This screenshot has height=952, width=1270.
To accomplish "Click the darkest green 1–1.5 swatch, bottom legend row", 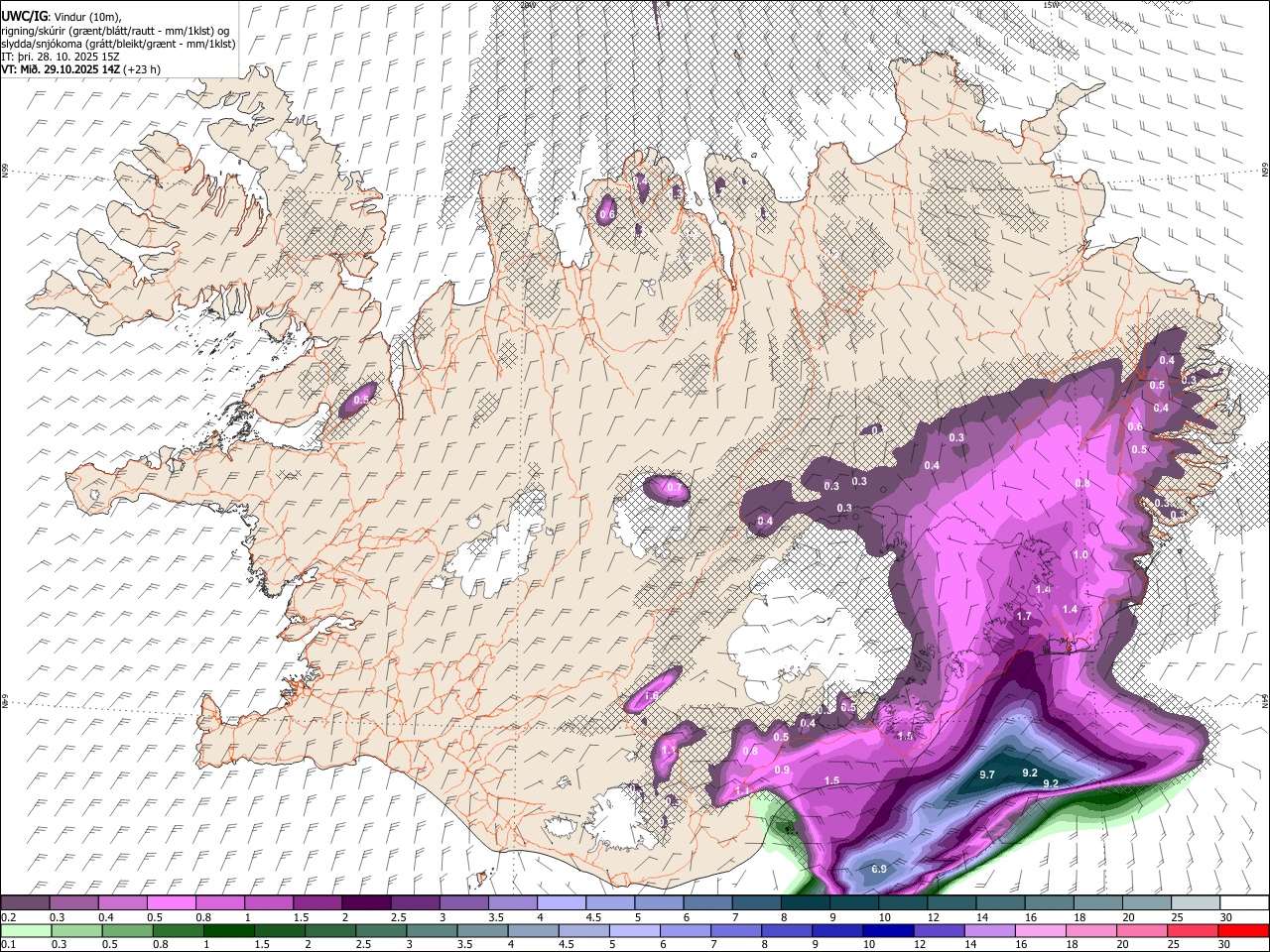I will [x=229, y=930].
